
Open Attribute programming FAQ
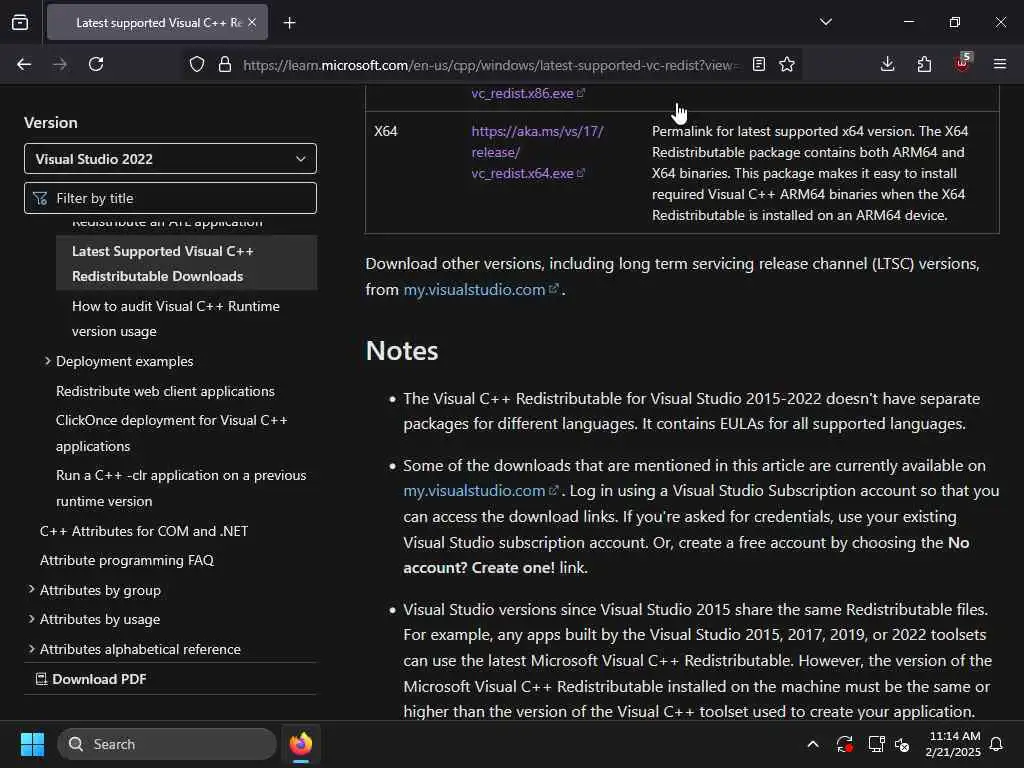(x=127, y=560)
